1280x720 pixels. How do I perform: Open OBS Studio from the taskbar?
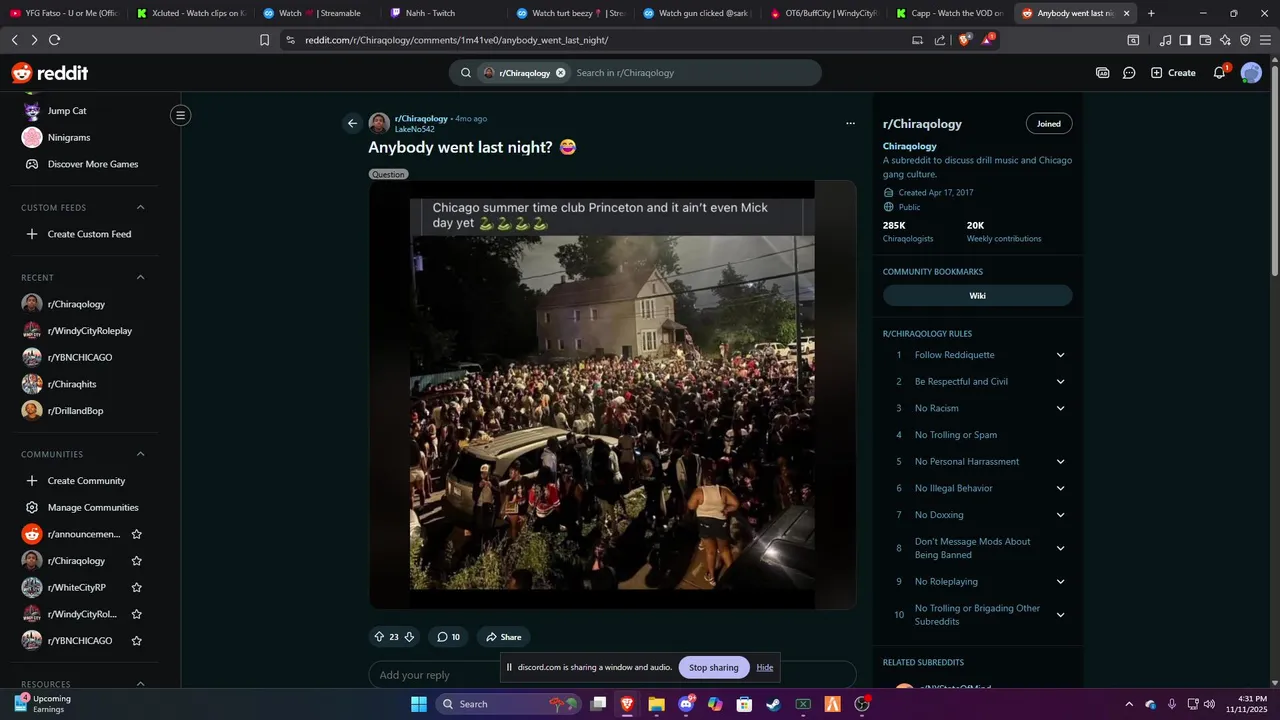[863, 704]
